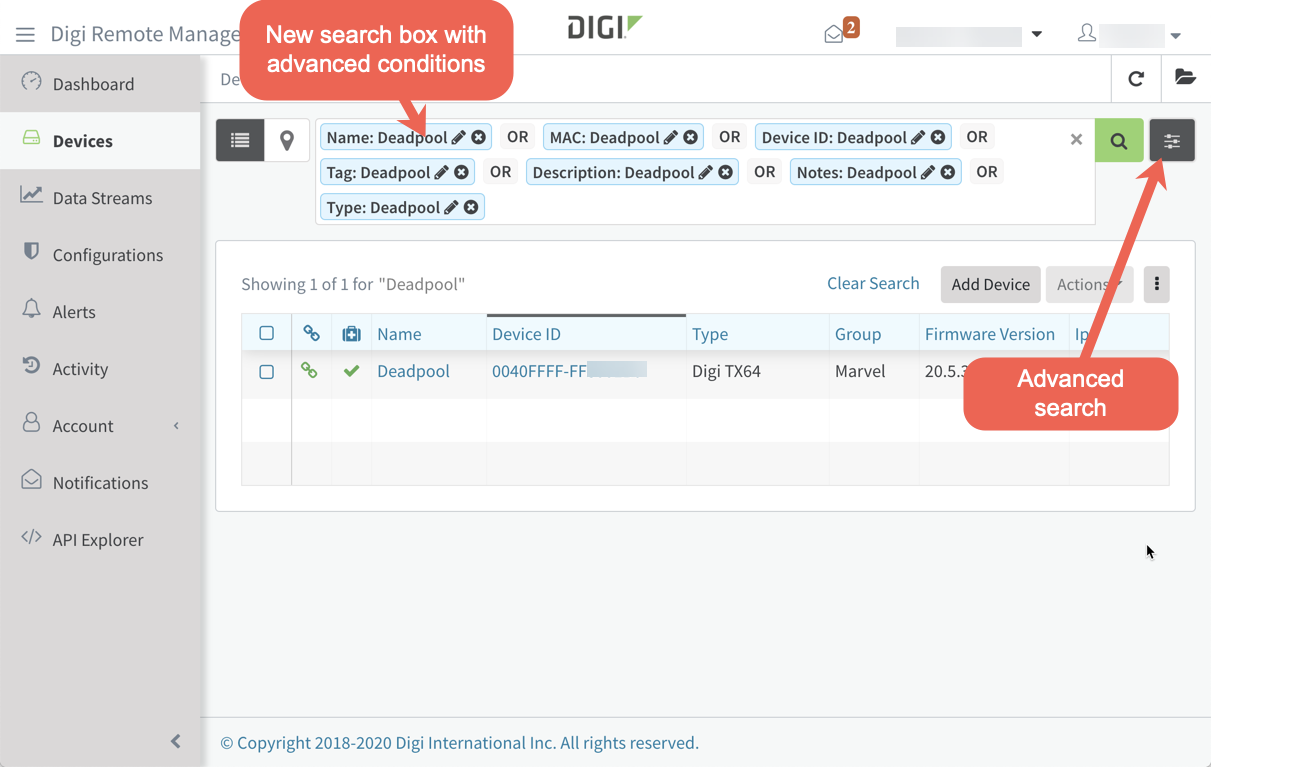1311x767 pixels.
Task: Run the search with green magnifier button
Action: point(1119,141)
